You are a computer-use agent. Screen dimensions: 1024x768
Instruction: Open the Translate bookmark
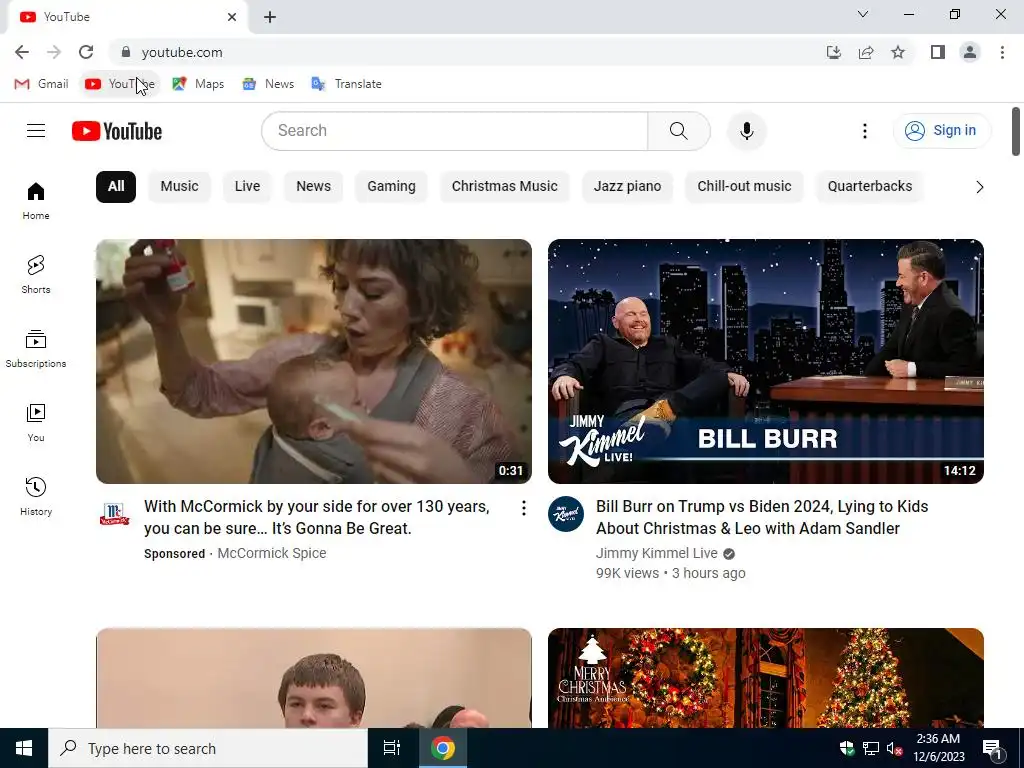coord(347,84)
